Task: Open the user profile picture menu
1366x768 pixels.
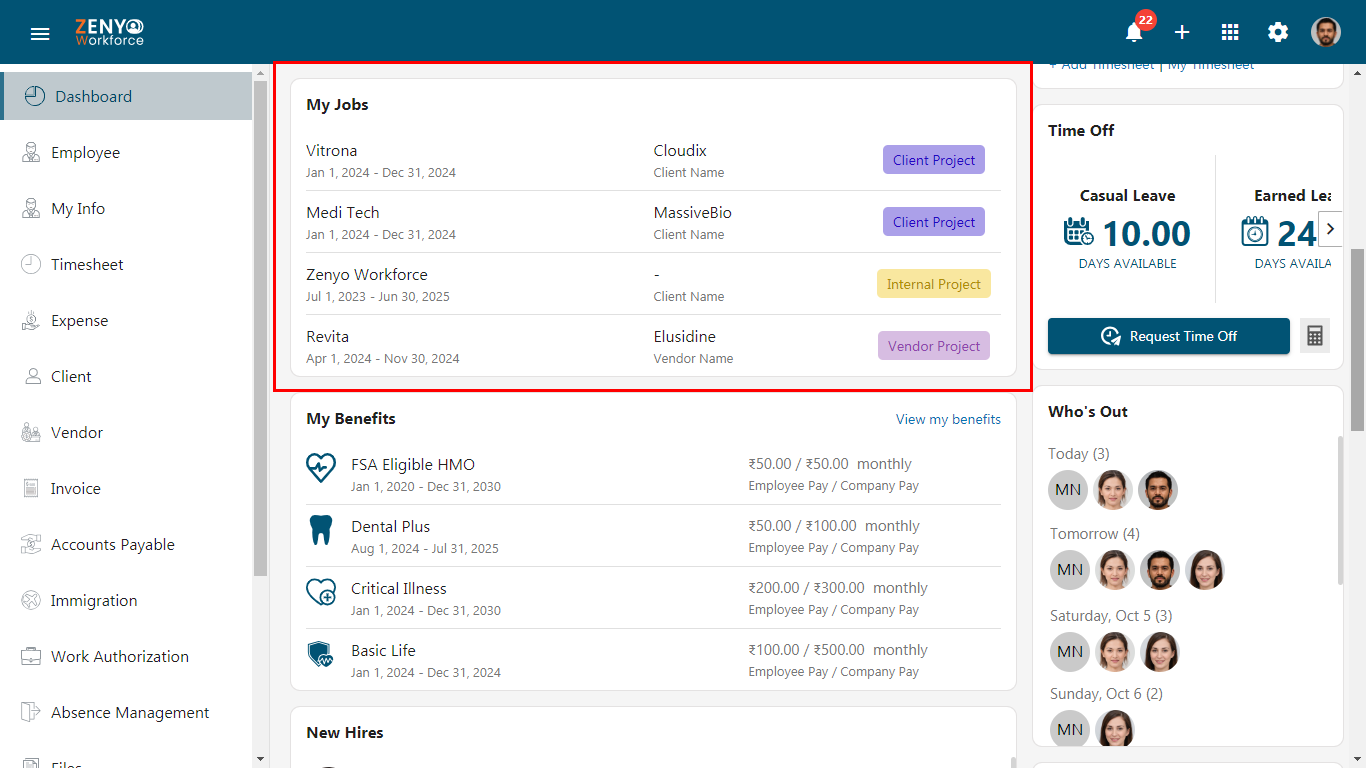Action: [1326, 32]
